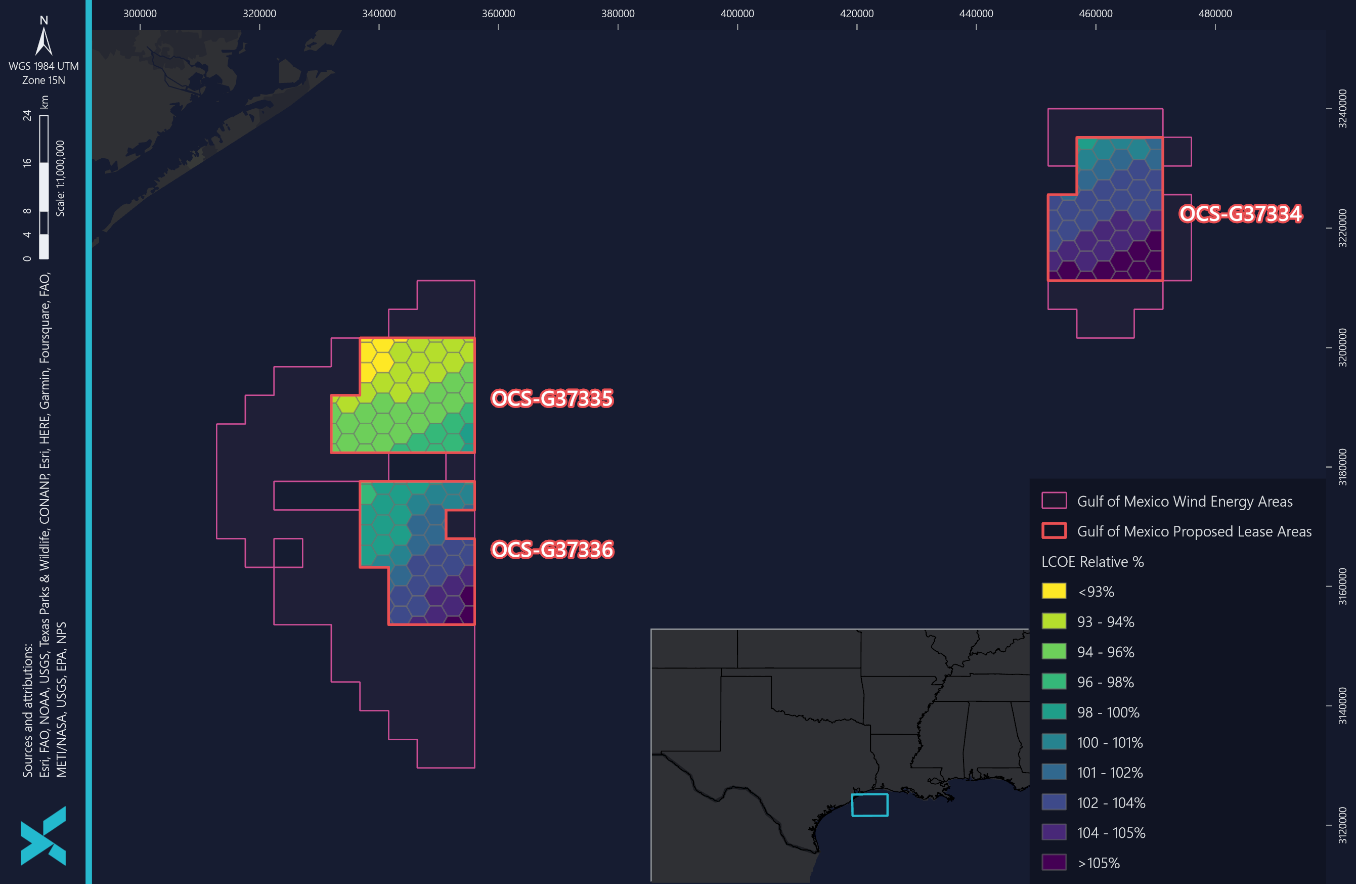Click the OCS-G37335 lease label
1356x896 pixels.
coord(551,398)
